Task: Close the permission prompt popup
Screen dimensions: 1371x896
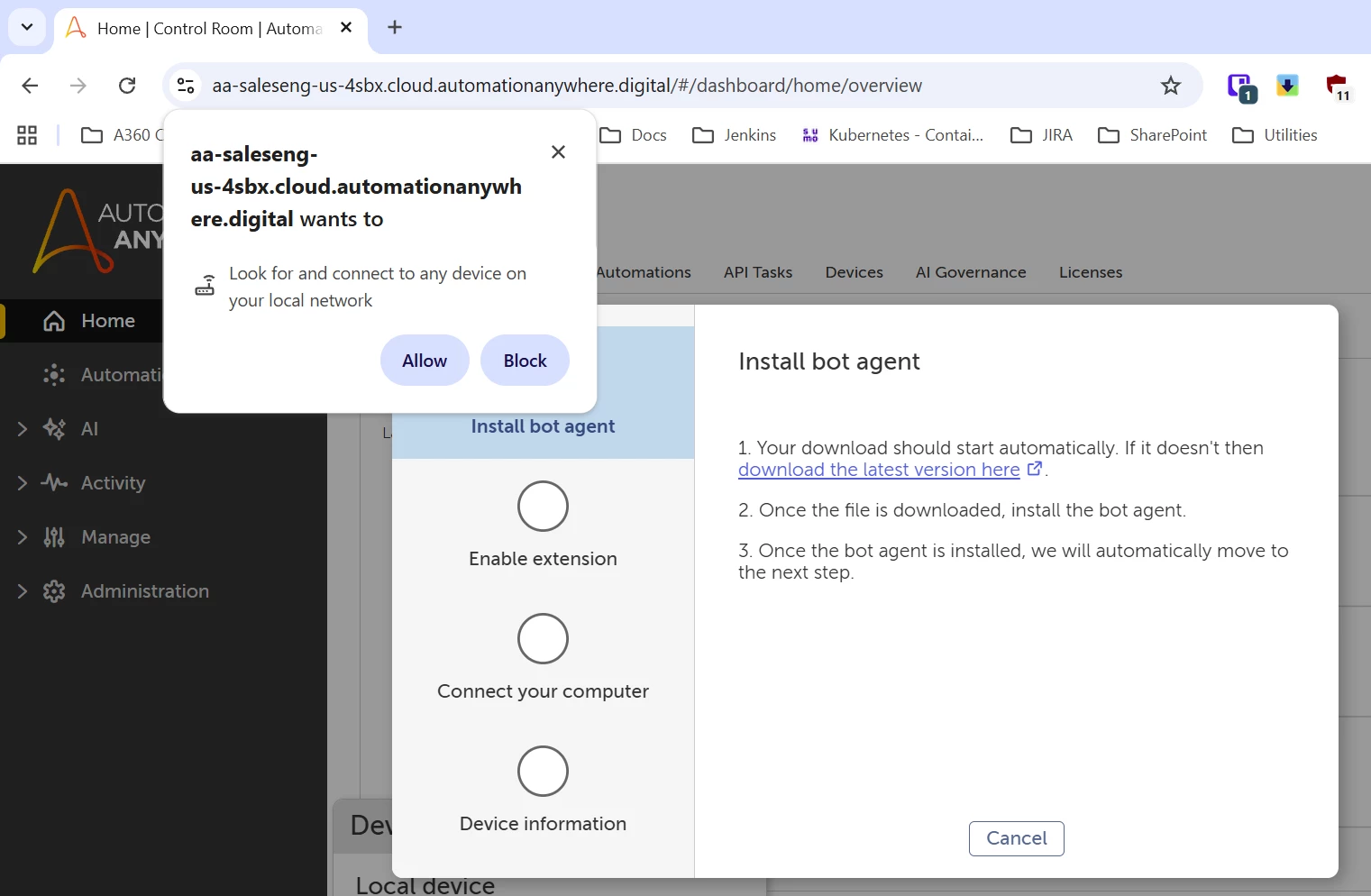Action: pos(558,152)
